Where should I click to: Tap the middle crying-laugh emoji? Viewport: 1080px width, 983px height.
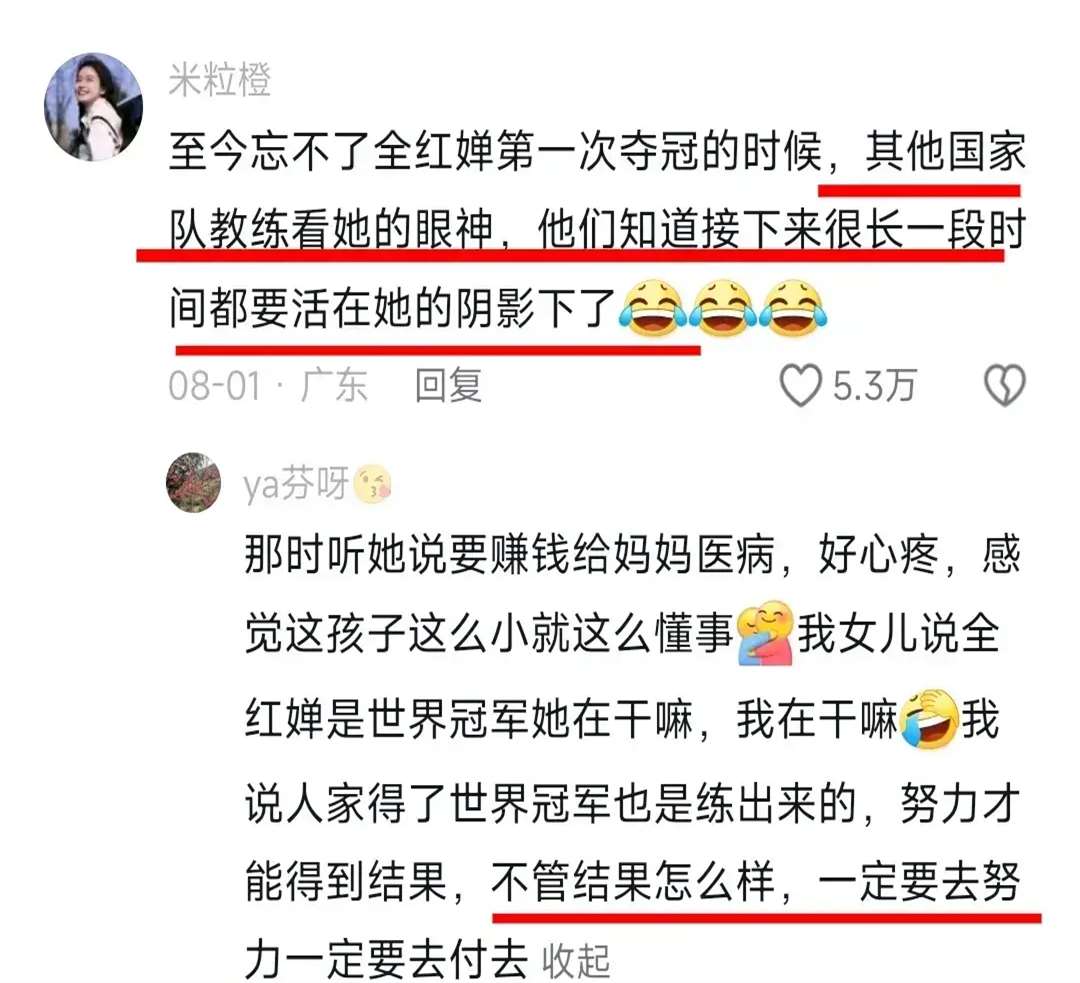pos(723,308)
